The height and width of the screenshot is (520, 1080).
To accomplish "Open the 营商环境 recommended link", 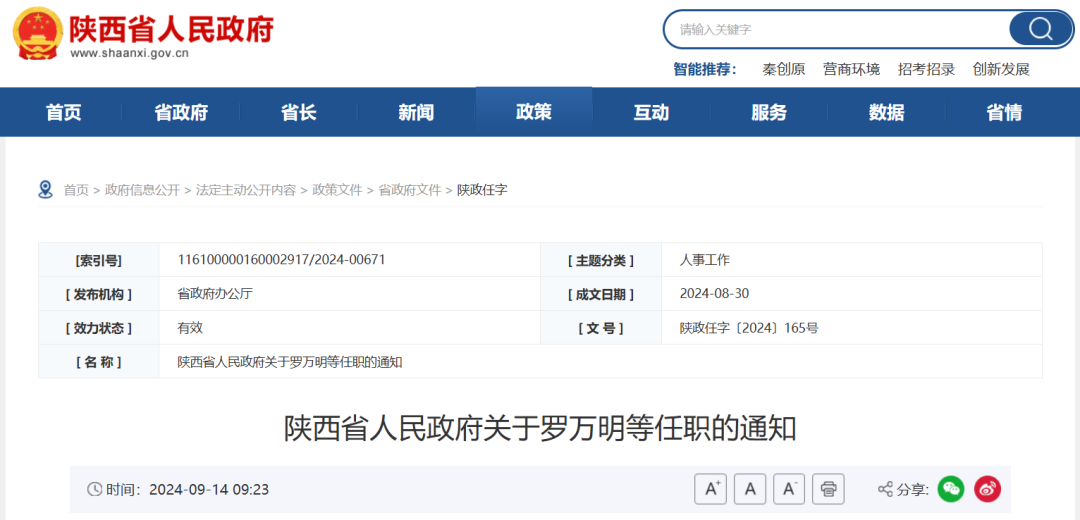I will click(x=851, y=69).
